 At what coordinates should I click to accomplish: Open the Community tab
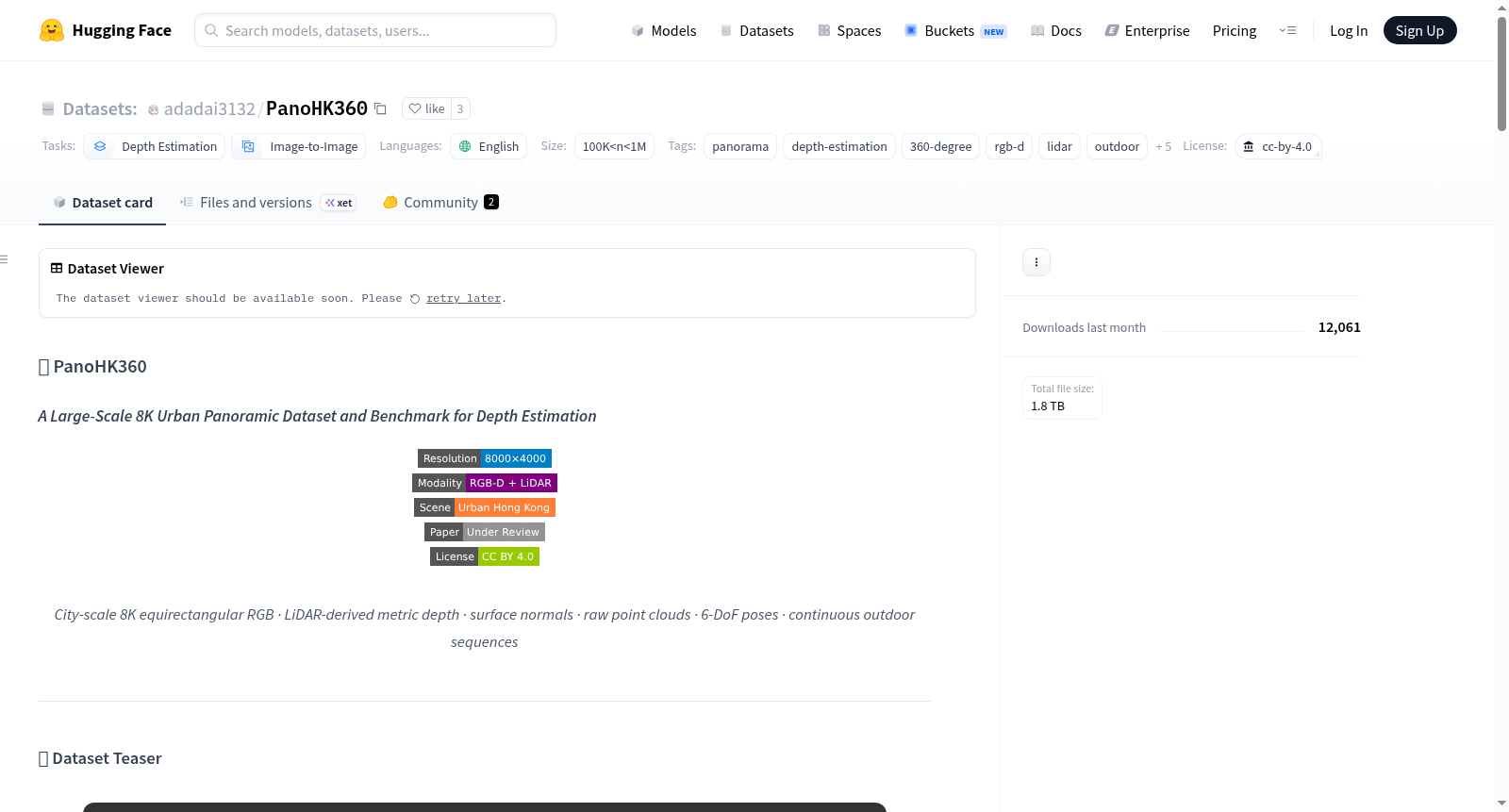440,203
